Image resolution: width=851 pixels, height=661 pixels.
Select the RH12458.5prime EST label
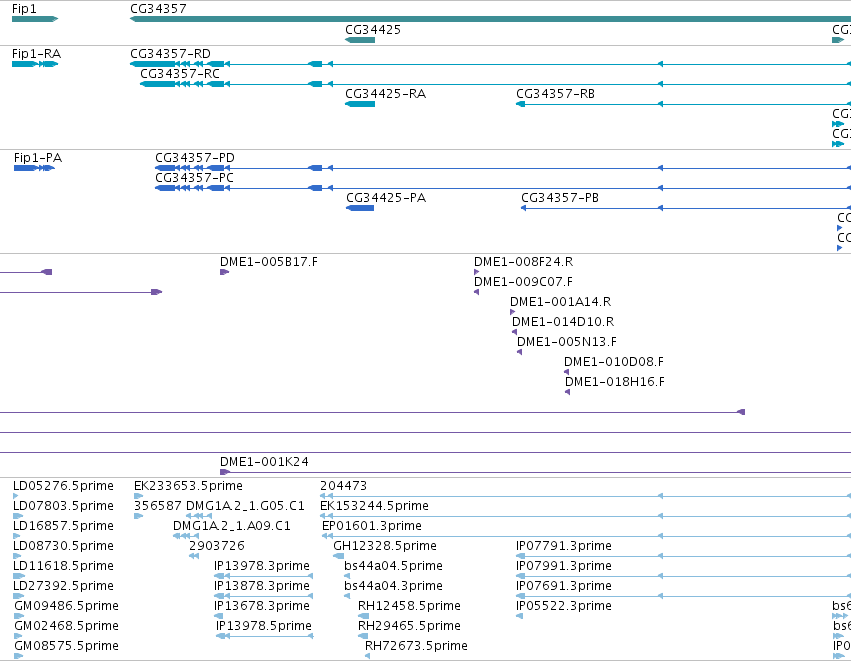tap(409, 606)
